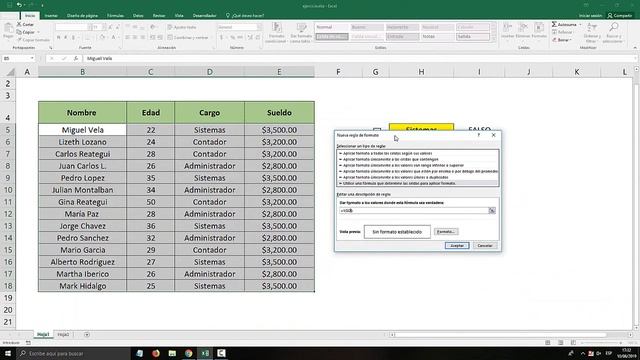Switch to the Revisar tab
The image size is (640, 360).
tap(159, 16)
